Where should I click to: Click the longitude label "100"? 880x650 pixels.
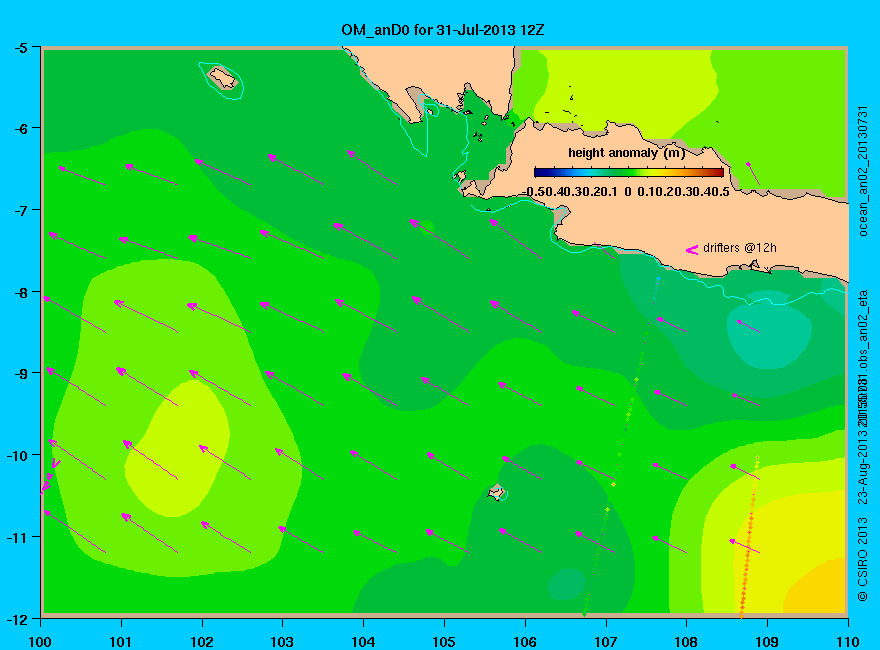pyautogui.click(x=40, y=642)
